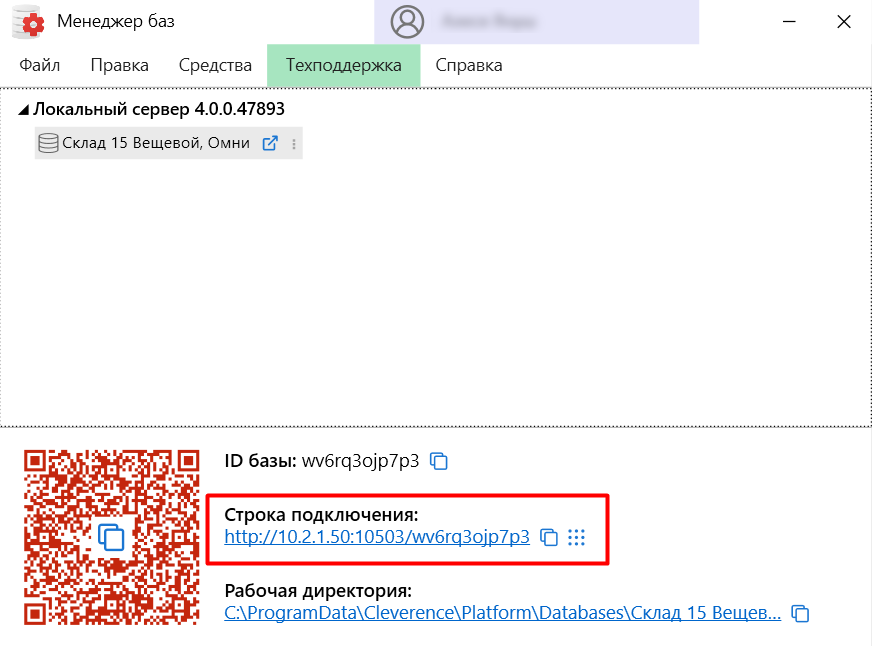Switch to the Техподдержка tab
The image size is (872, 646).
point(343,64)
